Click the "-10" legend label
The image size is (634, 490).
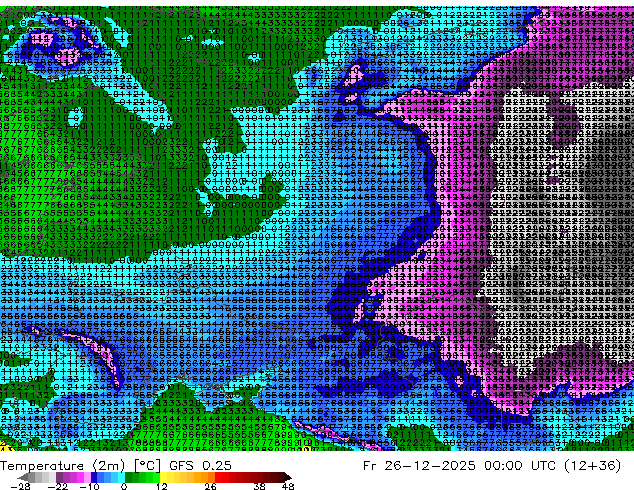pyautogui.click(x=89, y=486)
